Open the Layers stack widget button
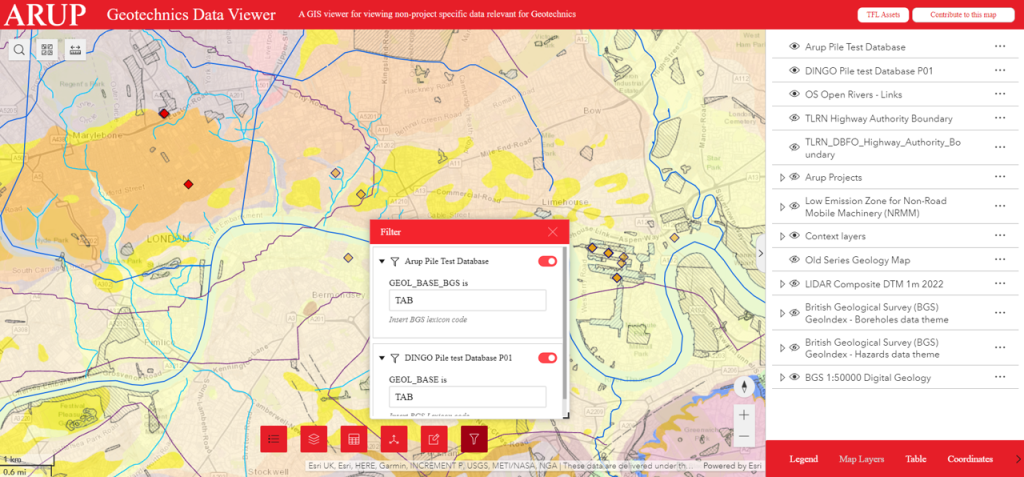 click(313, 438)
